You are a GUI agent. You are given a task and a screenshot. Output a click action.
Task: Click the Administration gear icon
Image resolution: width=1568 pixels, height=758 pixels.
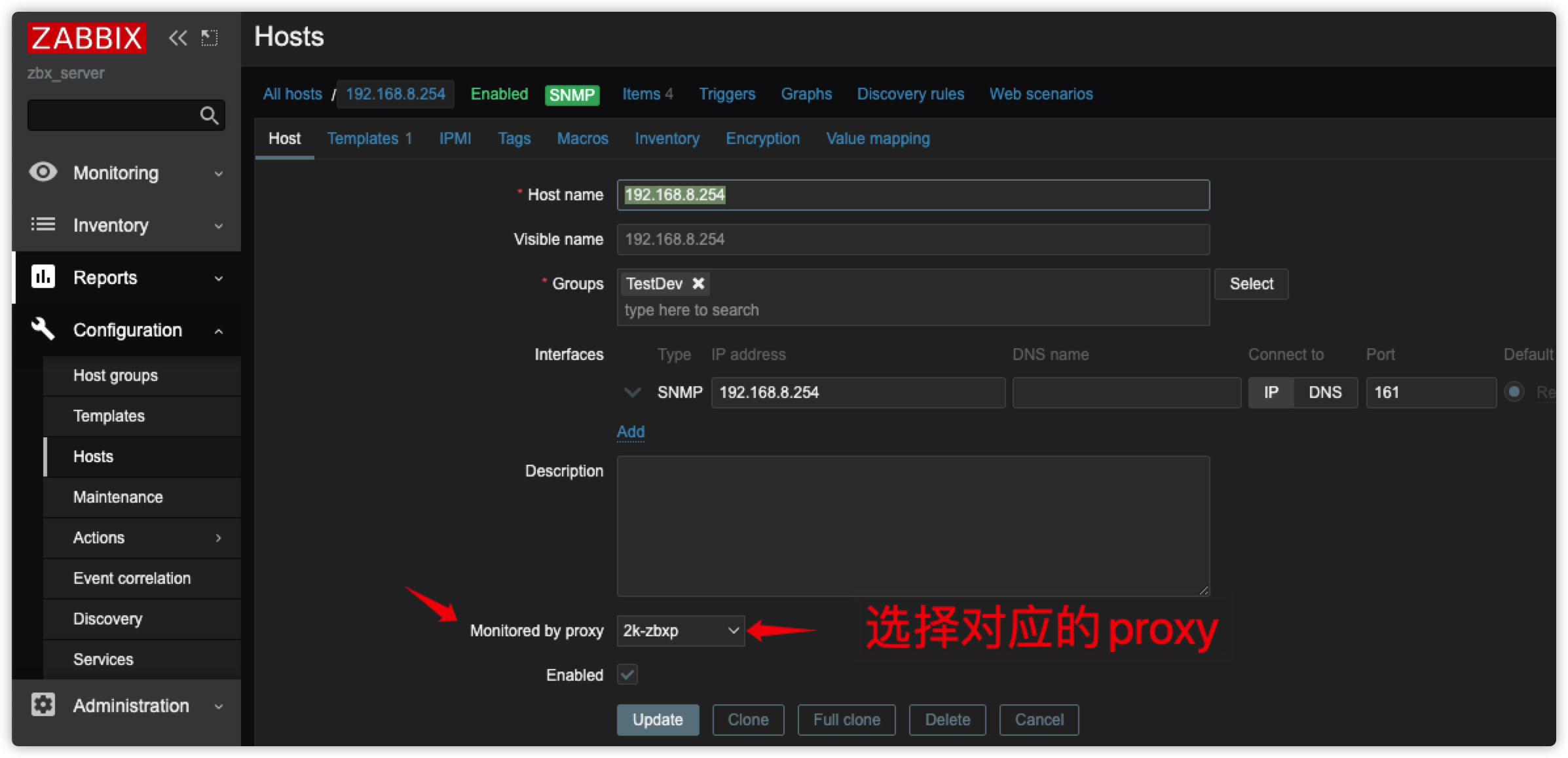pos(43,705)
